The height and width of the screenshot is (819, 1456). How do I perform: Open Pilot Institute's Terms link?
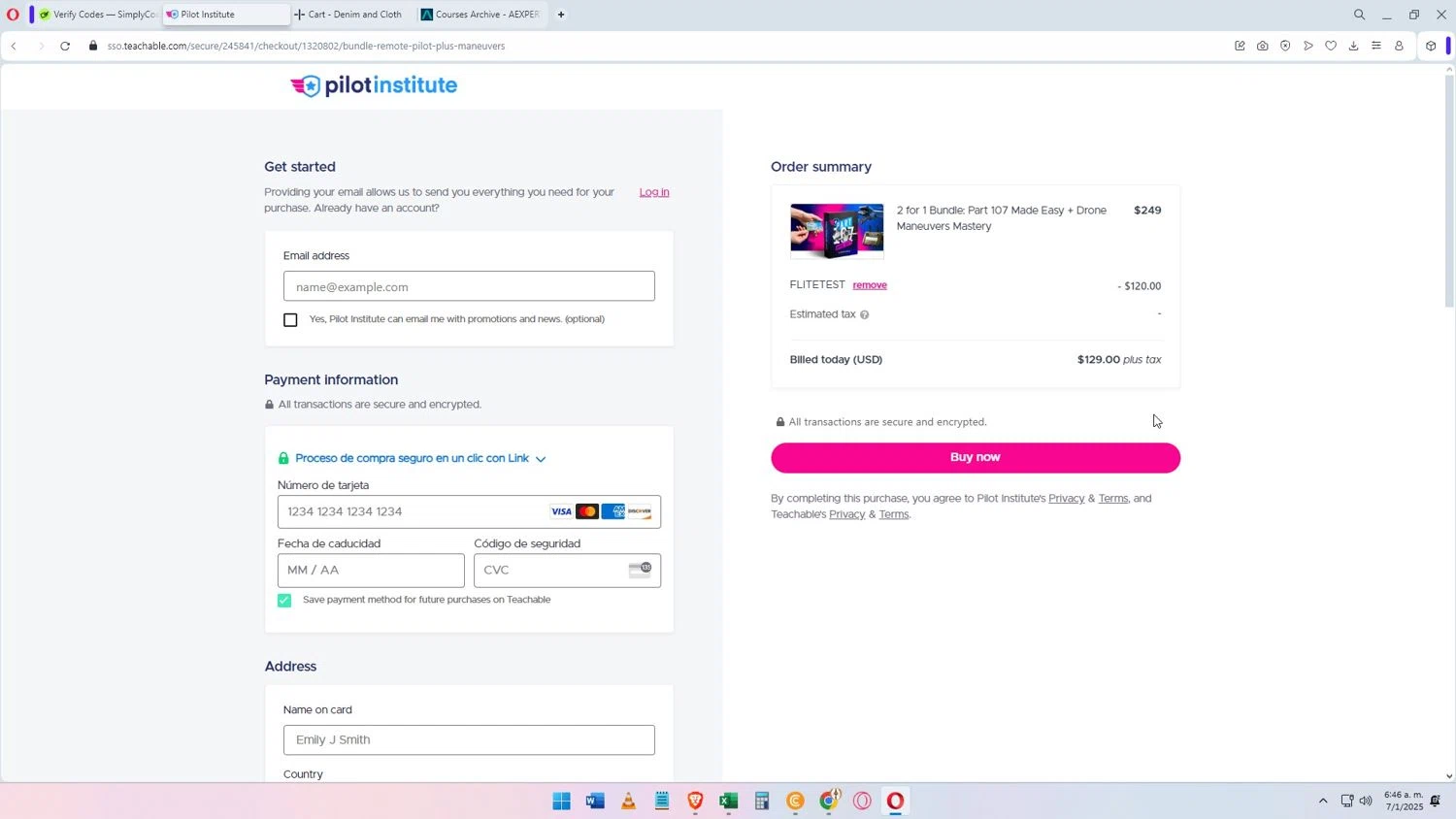pyautogui.click(x=1112, y=499)
